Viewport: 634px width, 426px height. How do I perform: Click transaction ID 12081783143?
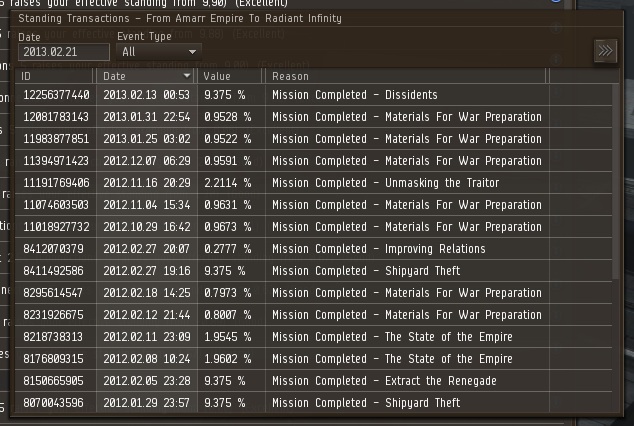click(56, 117)
